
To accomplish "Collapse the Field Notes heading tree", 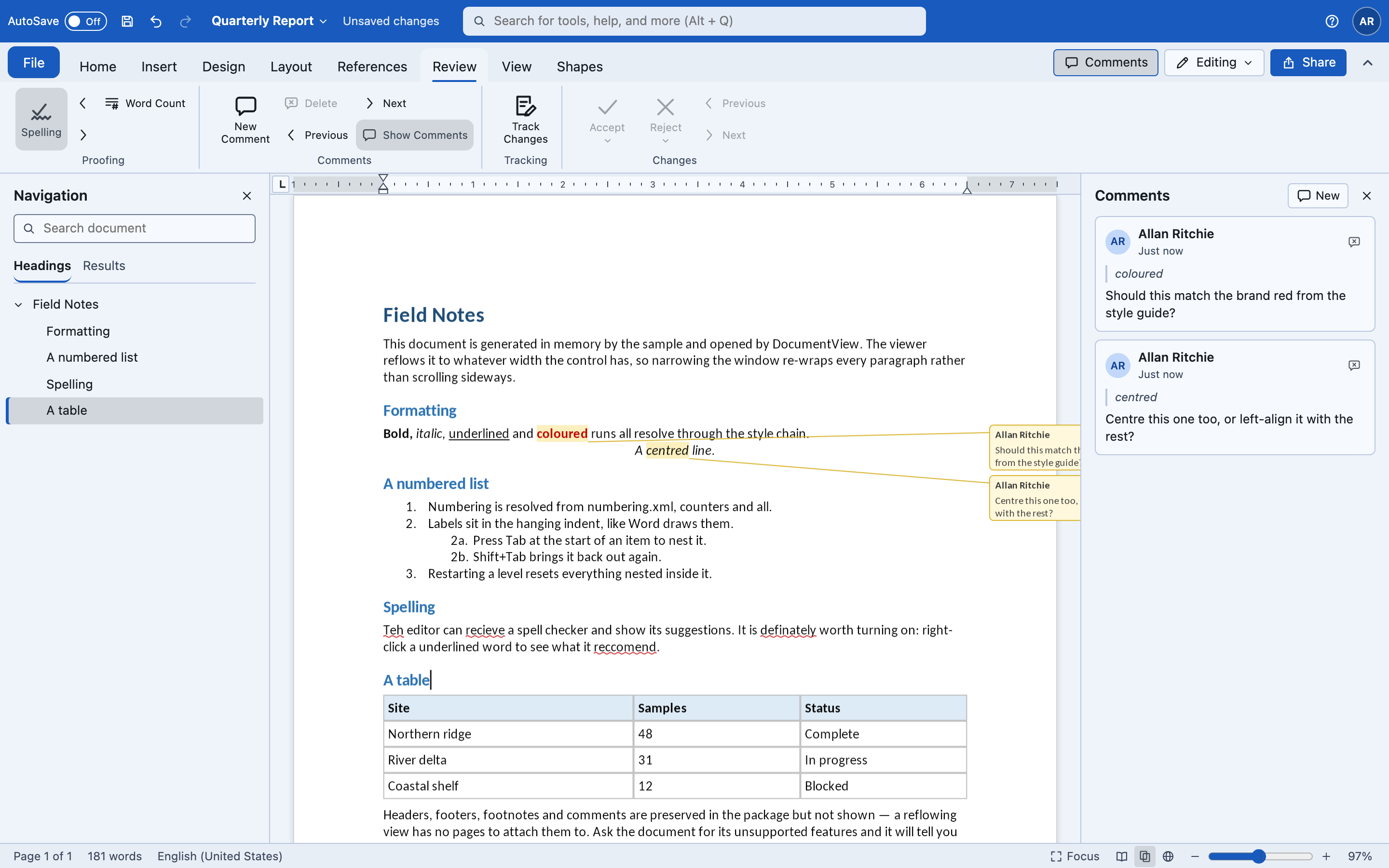I will pyautogui.click(x=19, y=305).
